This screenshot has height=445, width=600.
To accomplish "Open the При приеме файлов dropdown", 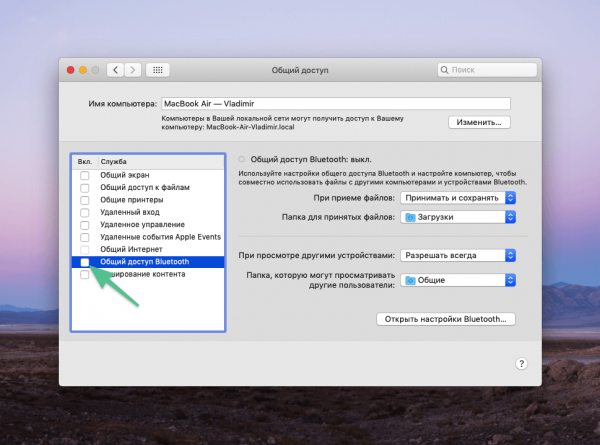I will tap(458, 198).
